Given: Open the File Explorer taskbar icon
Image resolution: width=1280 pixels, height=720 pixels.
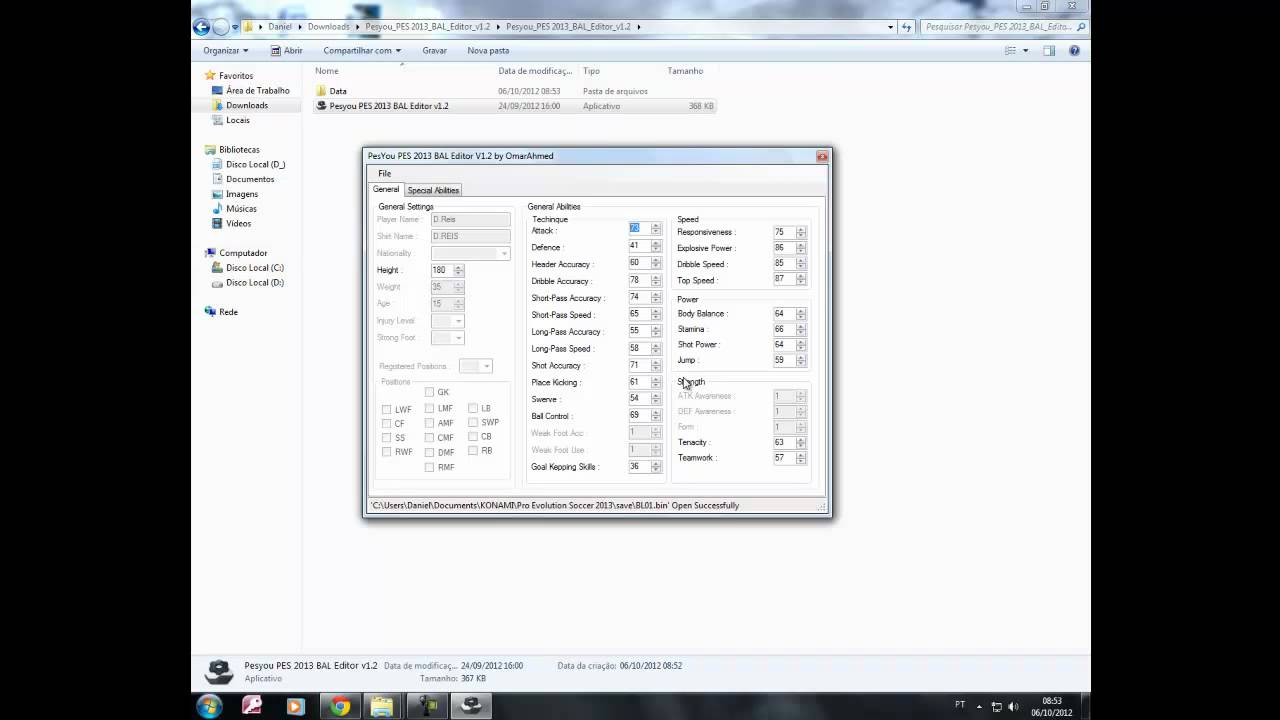Looking at the screenshot, I should pyautogui.click(x=382, y=706).
